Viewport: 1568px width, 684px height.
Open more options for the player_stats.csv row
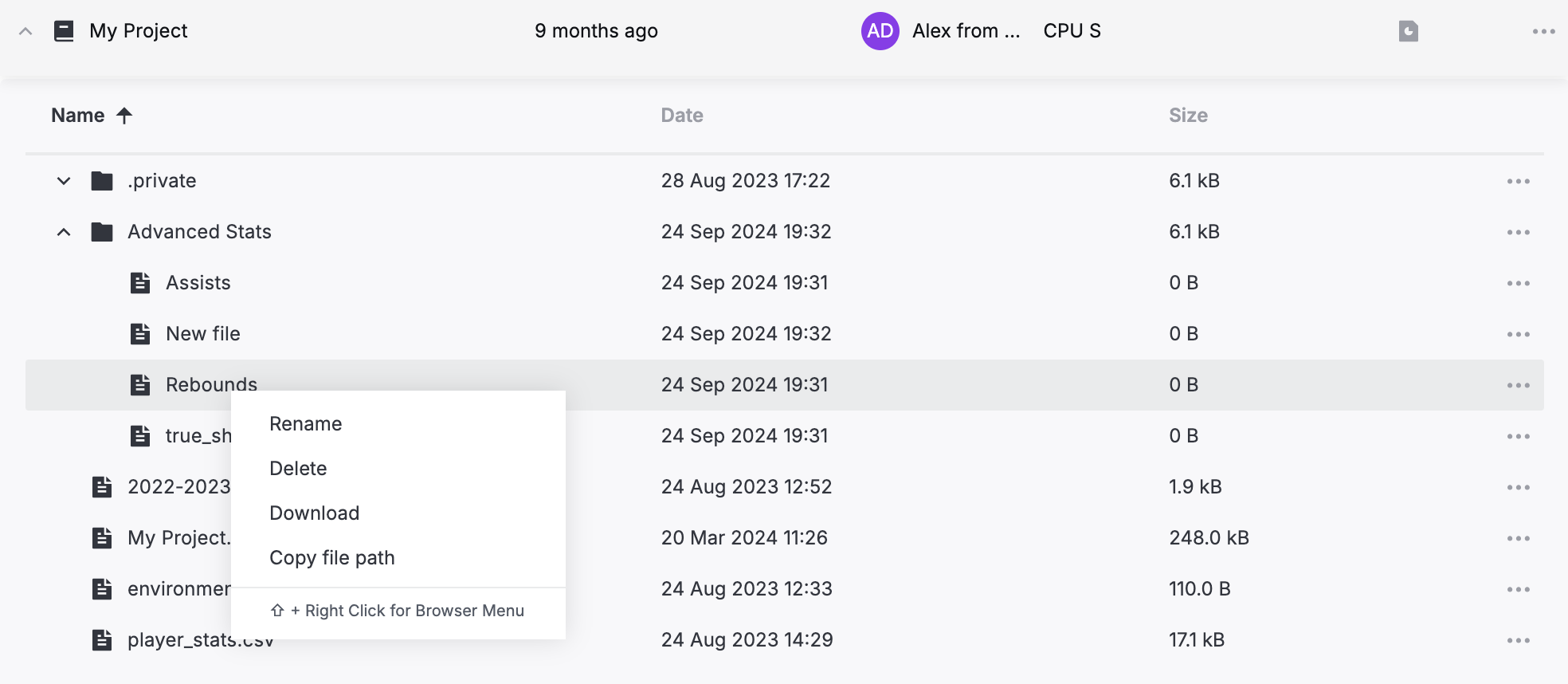point(1518,640)
